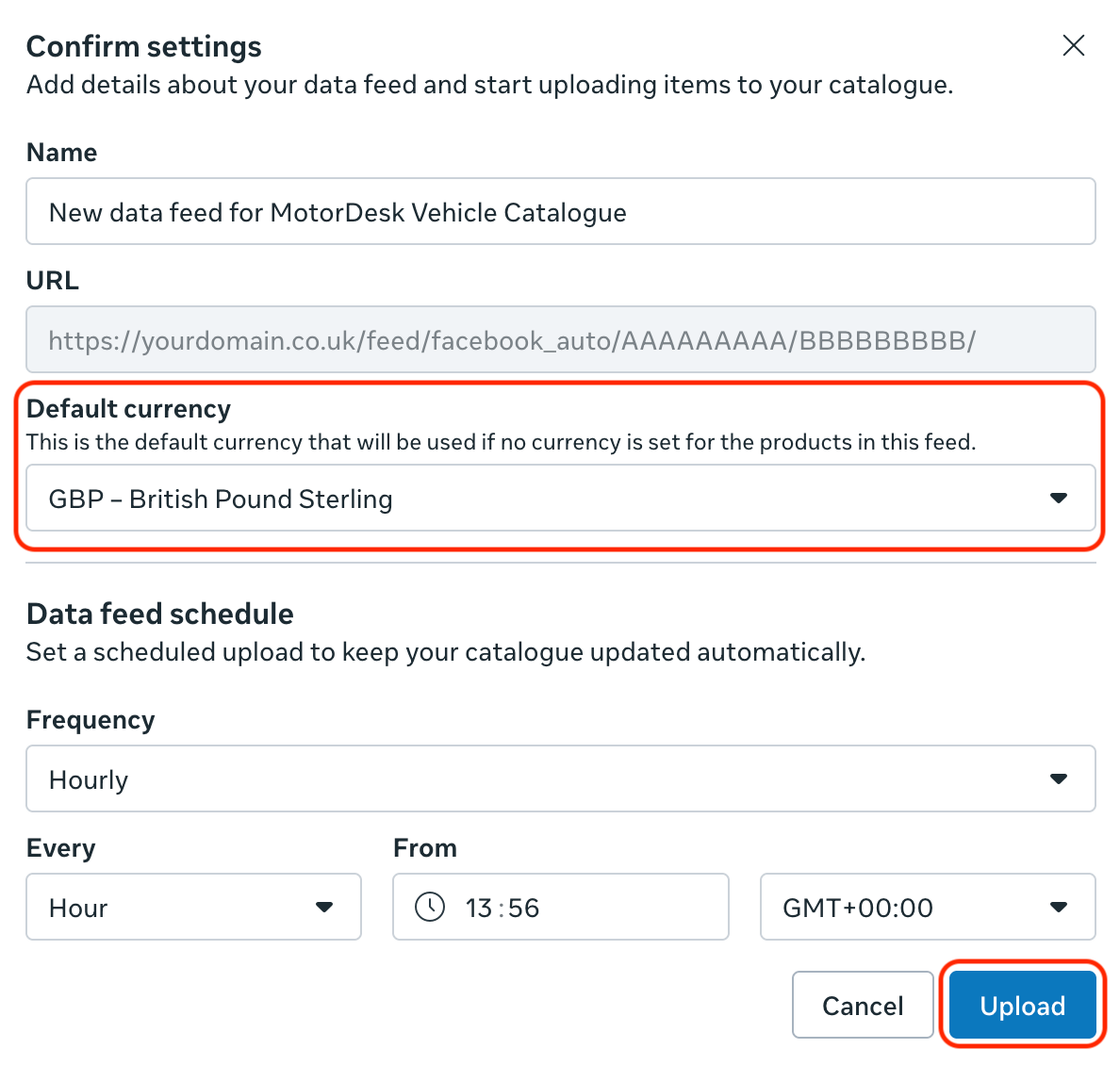The width and height of the screenshot is (1120, 1065).
Task: Click the caret arrow beside Hour
Action: [324, 908]
